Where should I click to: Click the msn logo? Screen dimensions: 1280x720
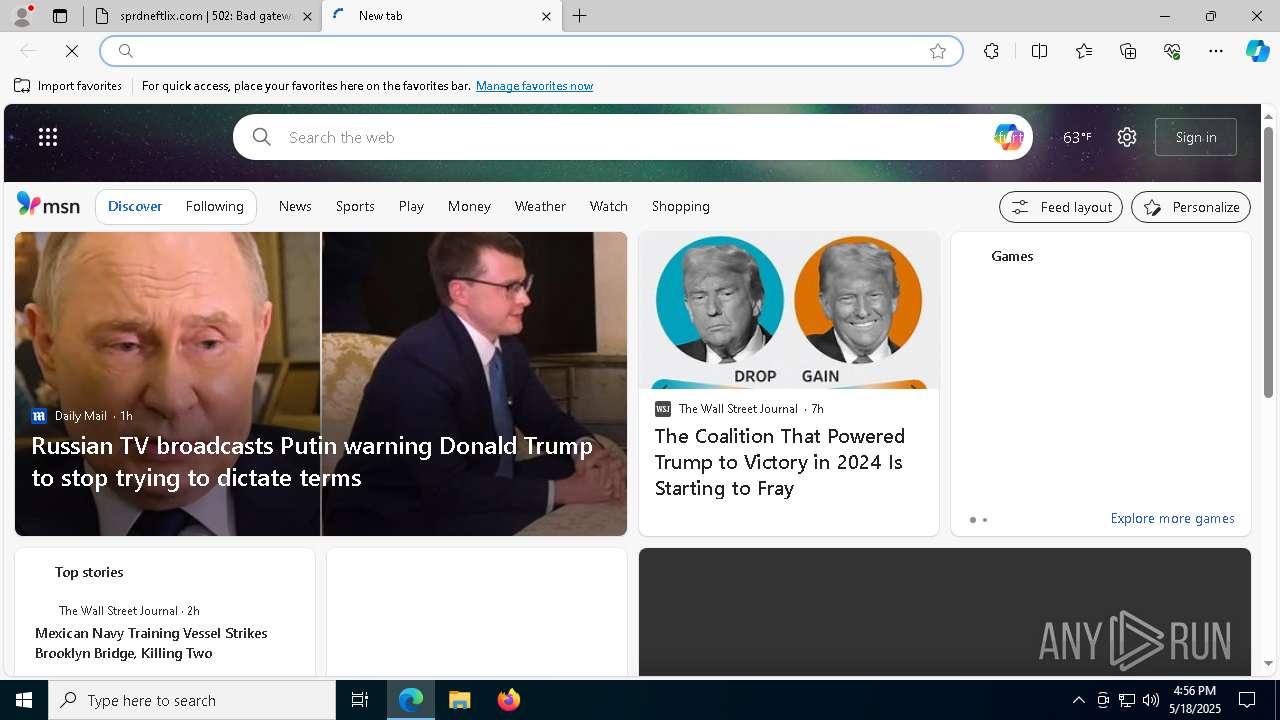point(48,205)
